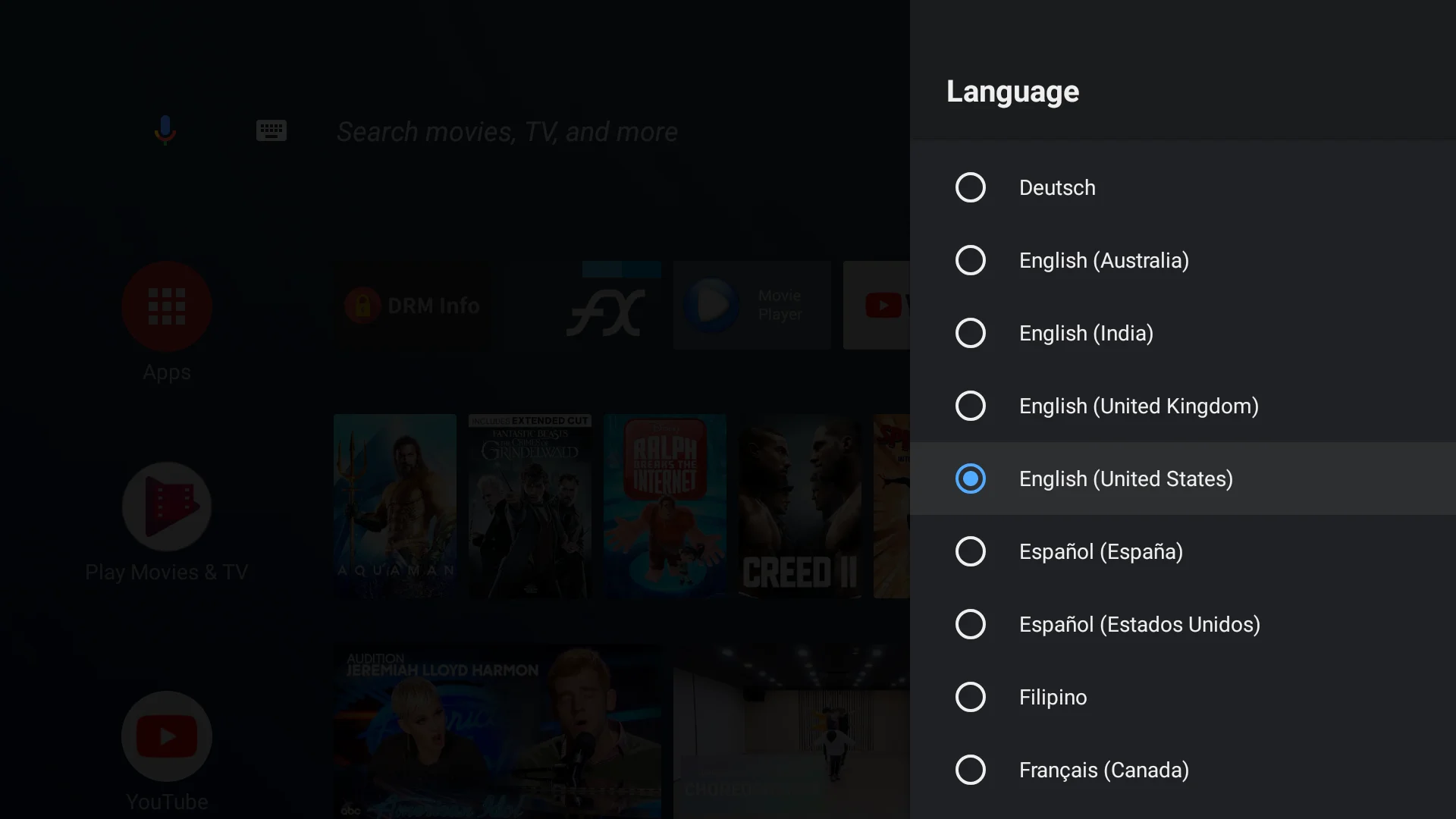Open the red Apps grid icon
This screenshot has width=1456, height=819.
(x=167, y=306)
